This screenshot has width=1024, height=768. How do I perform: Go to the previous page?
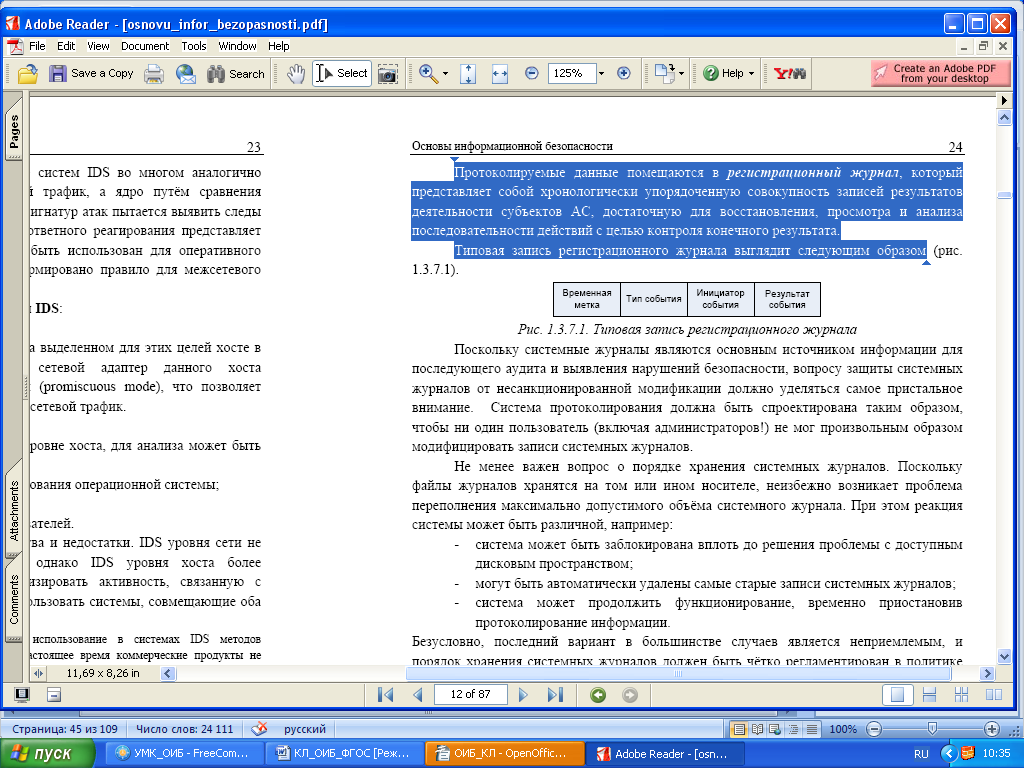point(418,694)
